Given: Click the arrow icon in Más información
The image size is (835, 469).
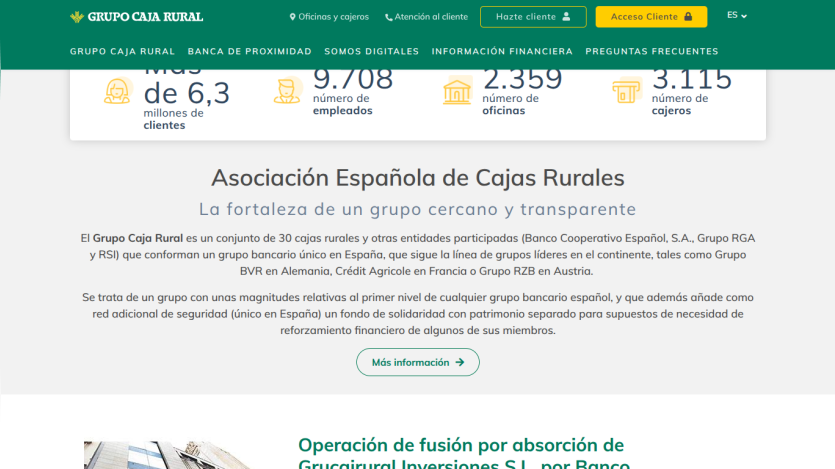Looking at the screenshot, I should point(460,363).
